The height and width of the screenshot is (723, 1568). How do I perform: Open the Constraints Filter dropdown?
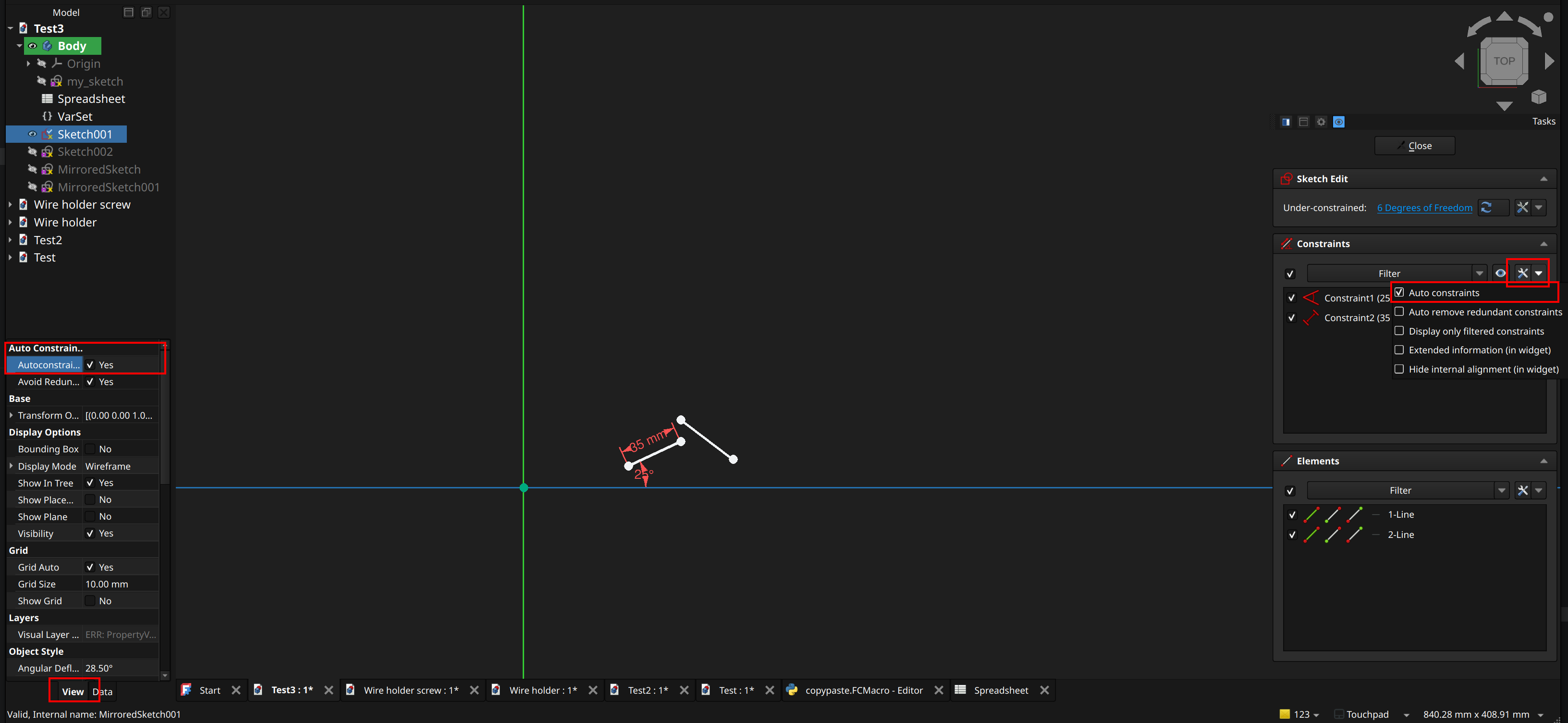point(1479,274)
